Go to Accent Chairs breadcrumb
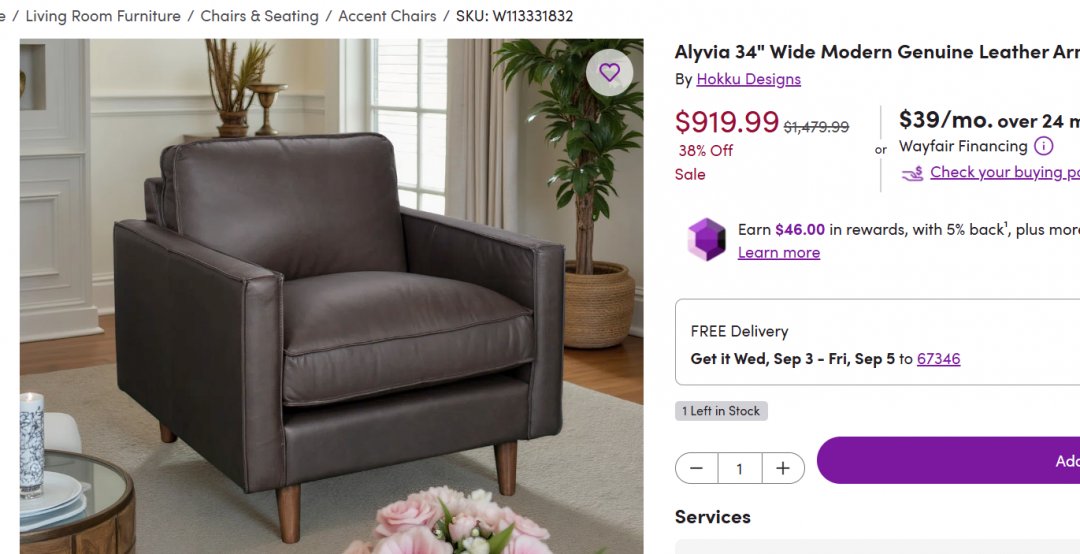Viewport: 1080px width, 554px height. point(387,16)
